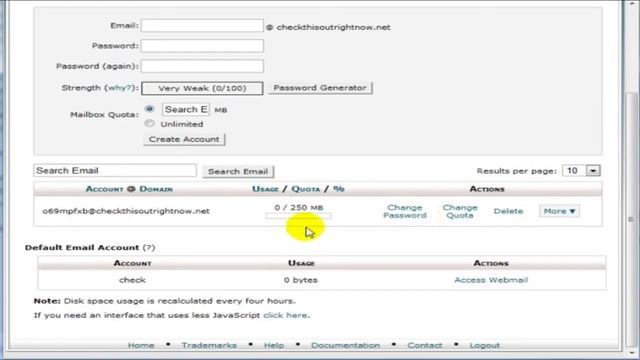
Task: Go to the Home footer link
Action: 141,345
